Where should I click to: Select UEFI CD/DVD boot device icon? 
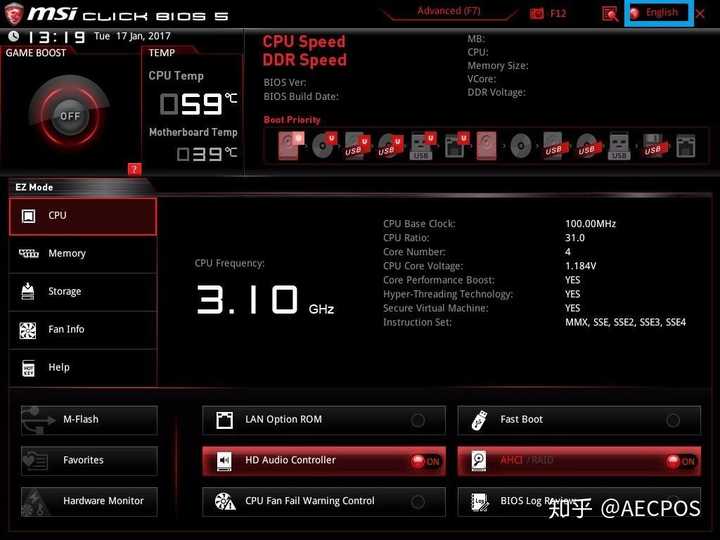coord(324,146)
